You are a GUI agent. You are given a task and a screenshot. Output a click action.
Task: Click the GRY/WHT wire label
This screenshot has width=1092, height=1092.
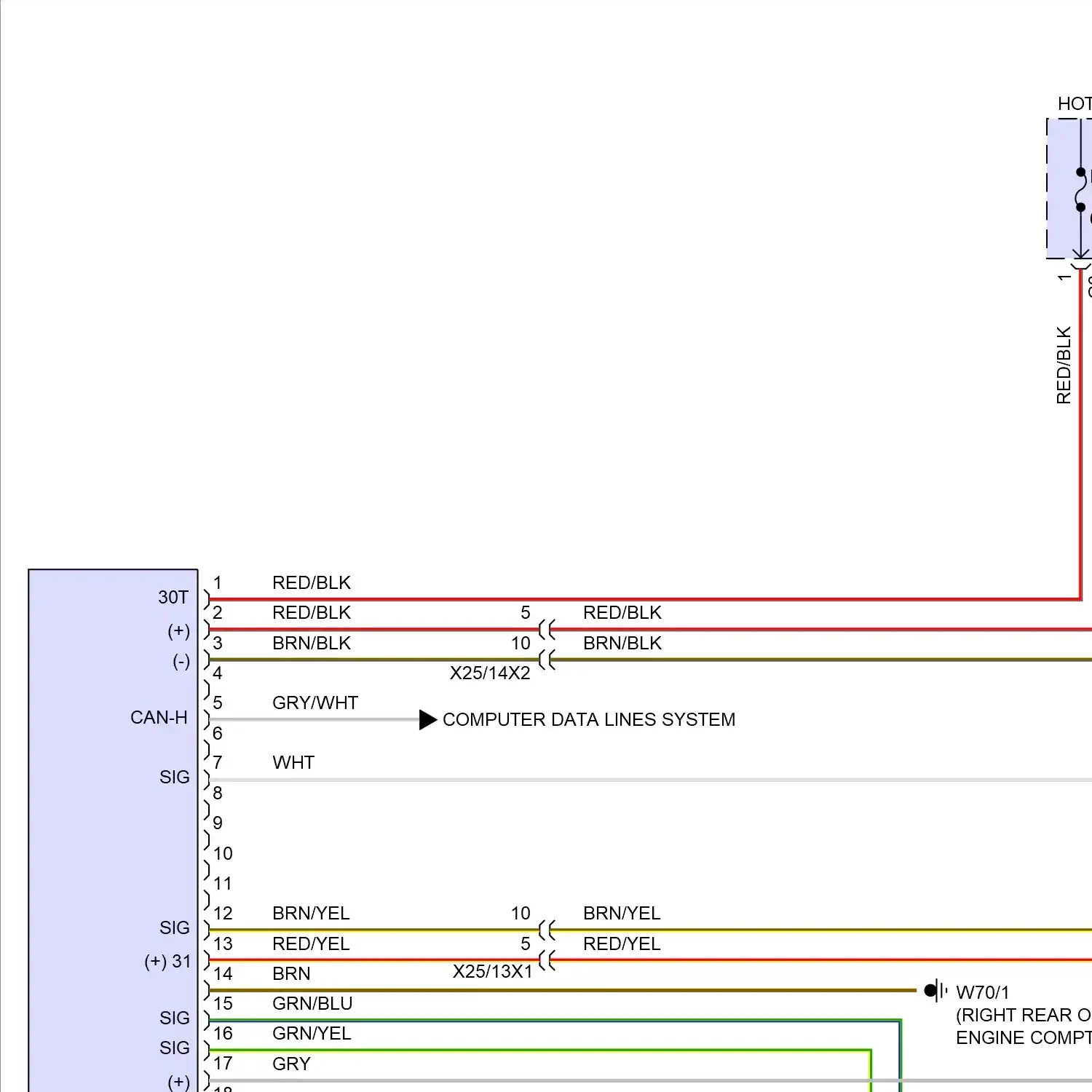coord(315,703)
